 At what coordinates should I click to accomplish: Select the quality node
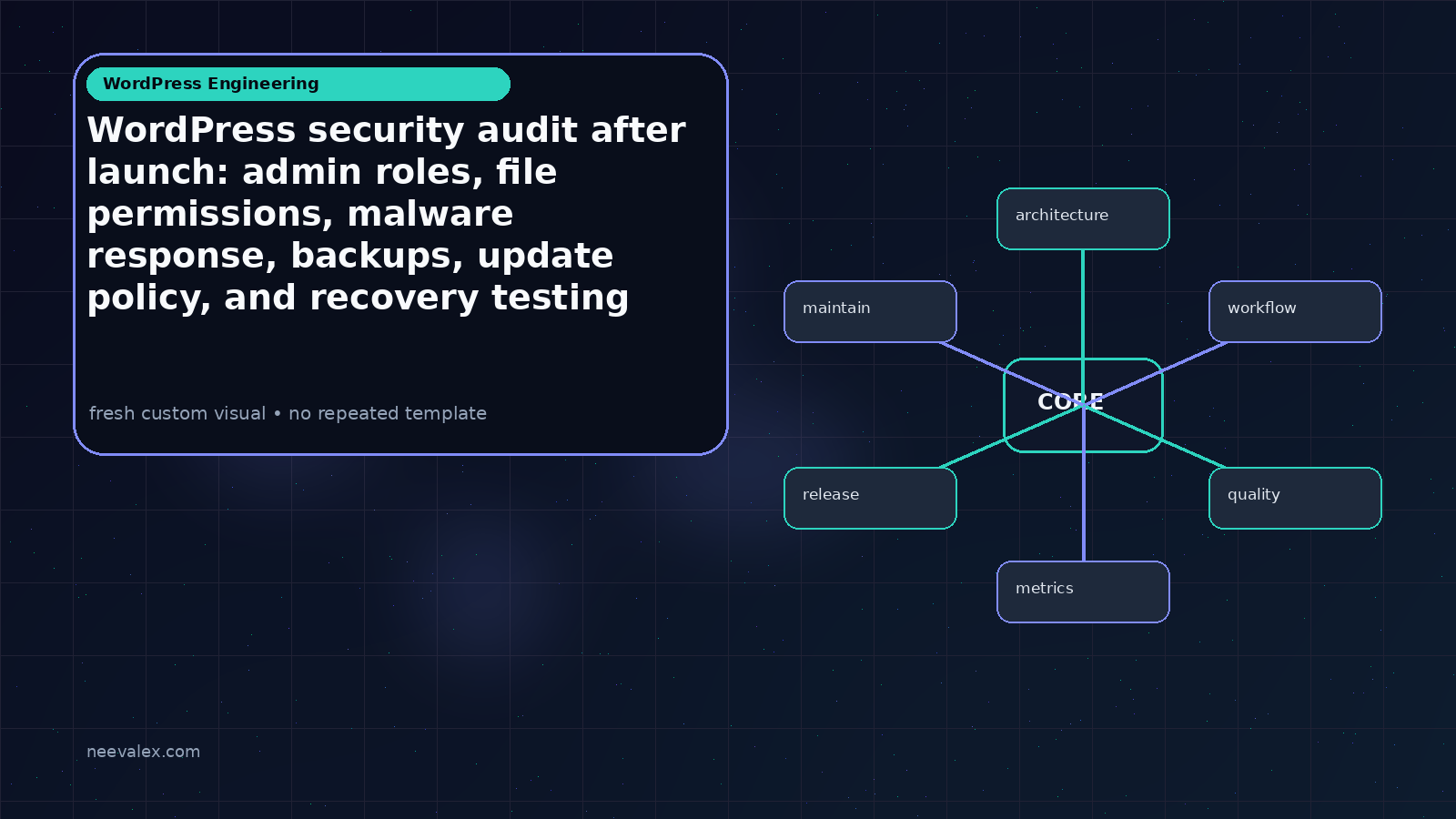point(1295,498)
